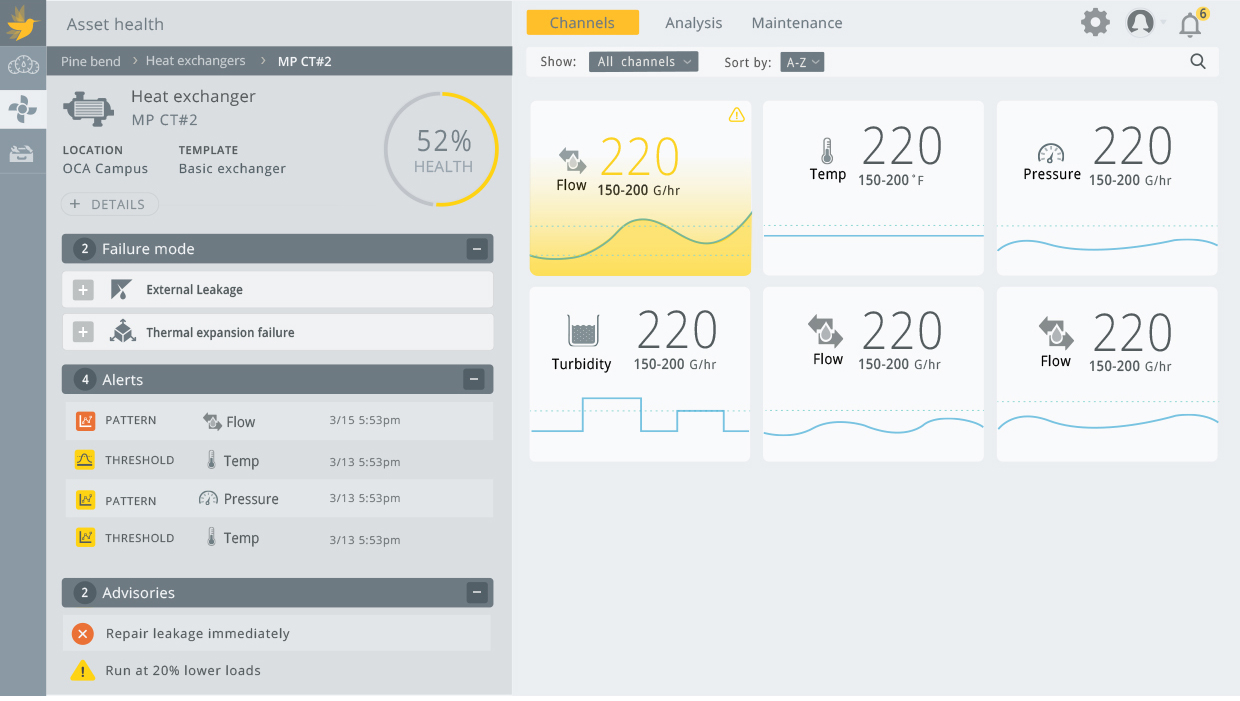
Task: Open the A-Z sort dropdown
Action: point(802,61)
